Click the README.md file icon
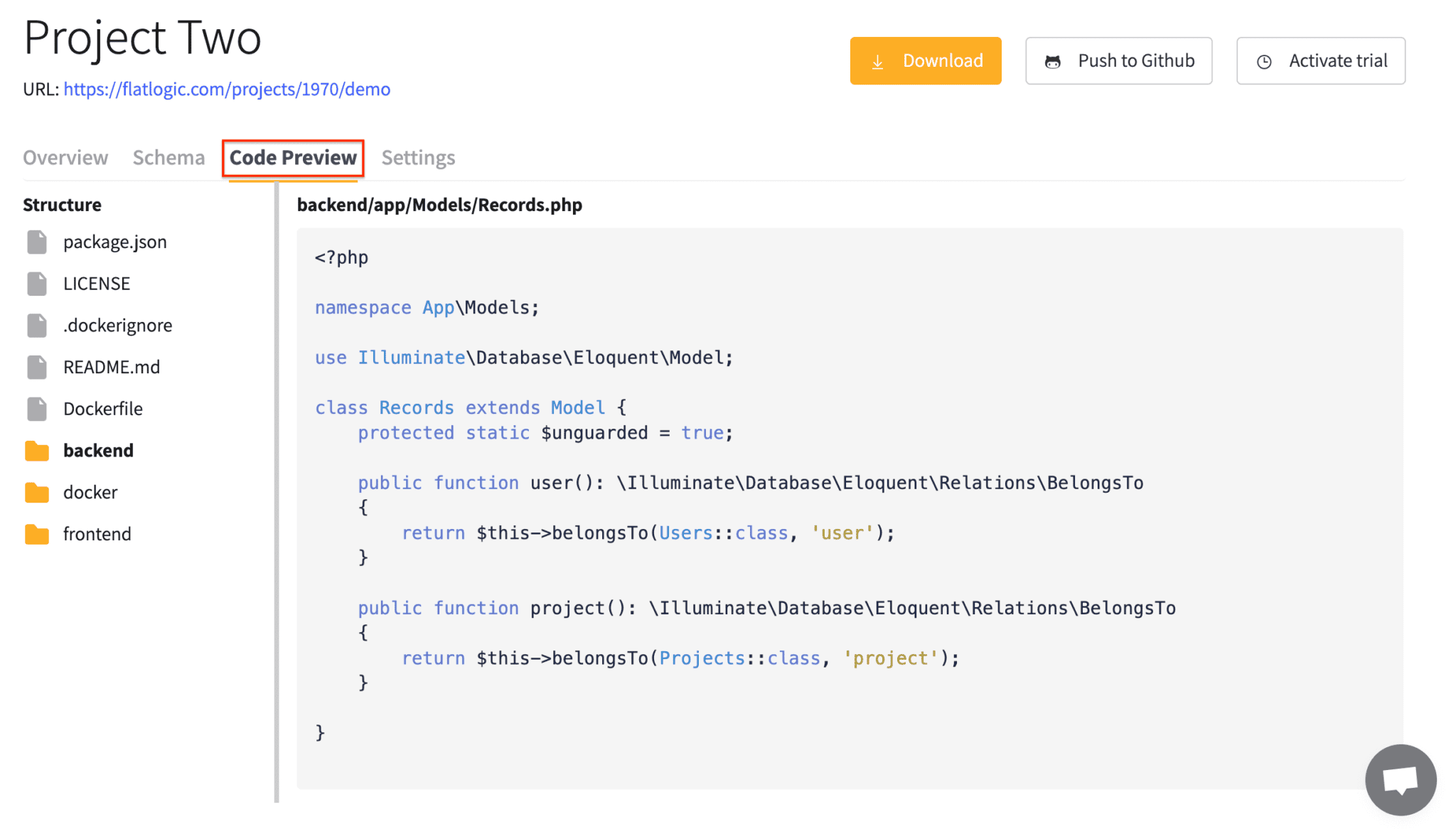This screenshot has height=829, width=1456. coord(37,368)
